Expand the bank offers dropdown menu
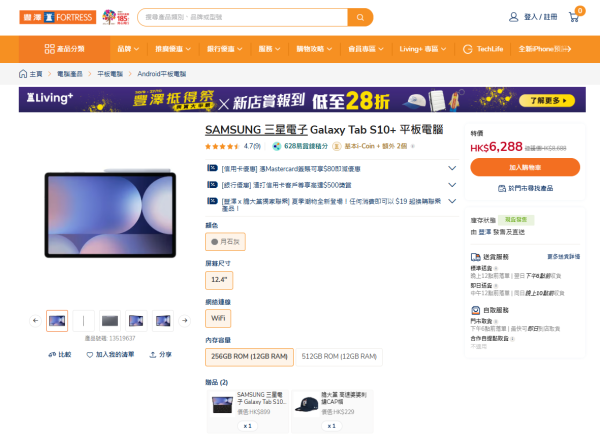This screenshot has width=600, height=440. click(x=225, y=49)
